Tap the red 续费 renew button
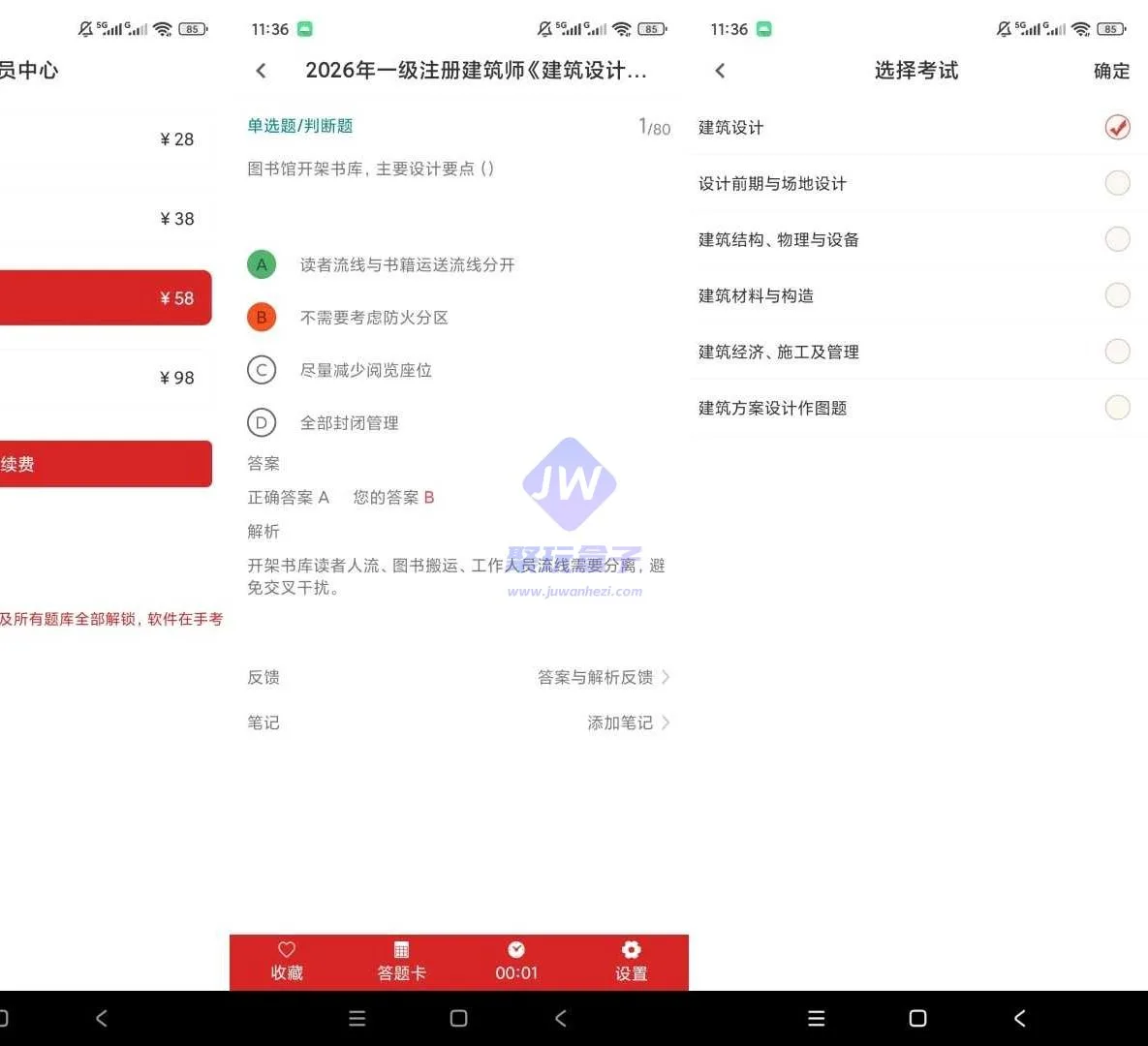The width and height of the screenshot is (1148, 1046). click(x=106, y=463)
